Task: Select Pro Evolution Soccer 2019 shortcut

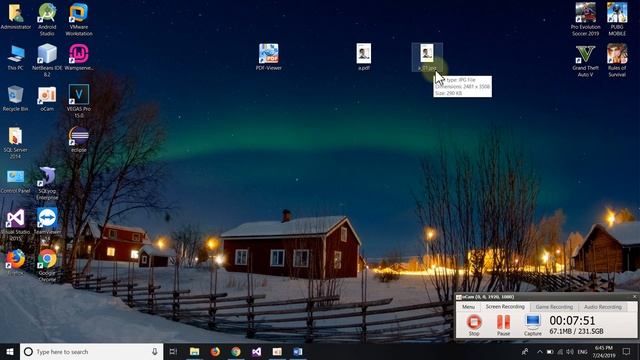Action: click(585, 19)
